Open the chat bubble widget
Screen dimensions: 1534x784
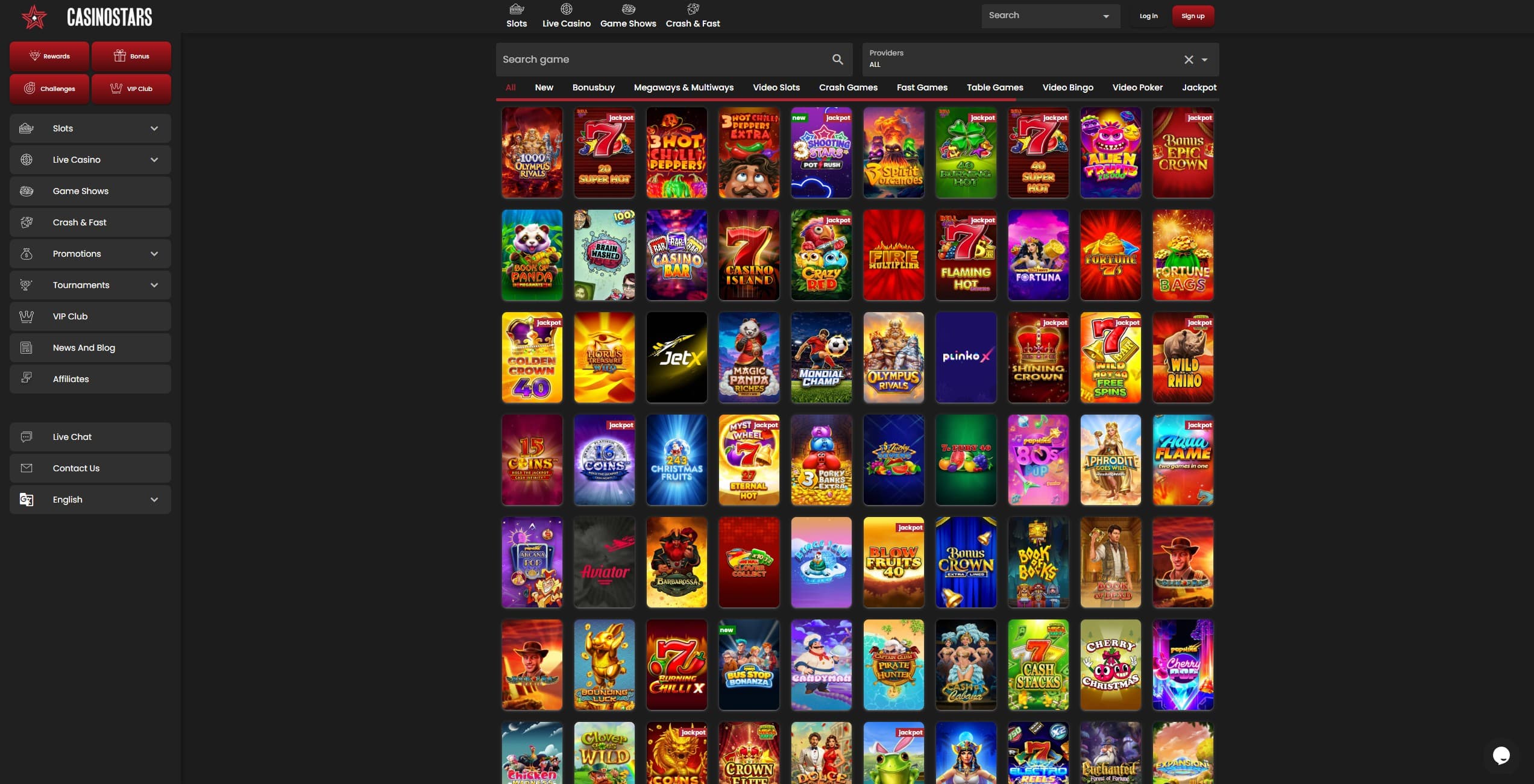[x=1501, y=754]
